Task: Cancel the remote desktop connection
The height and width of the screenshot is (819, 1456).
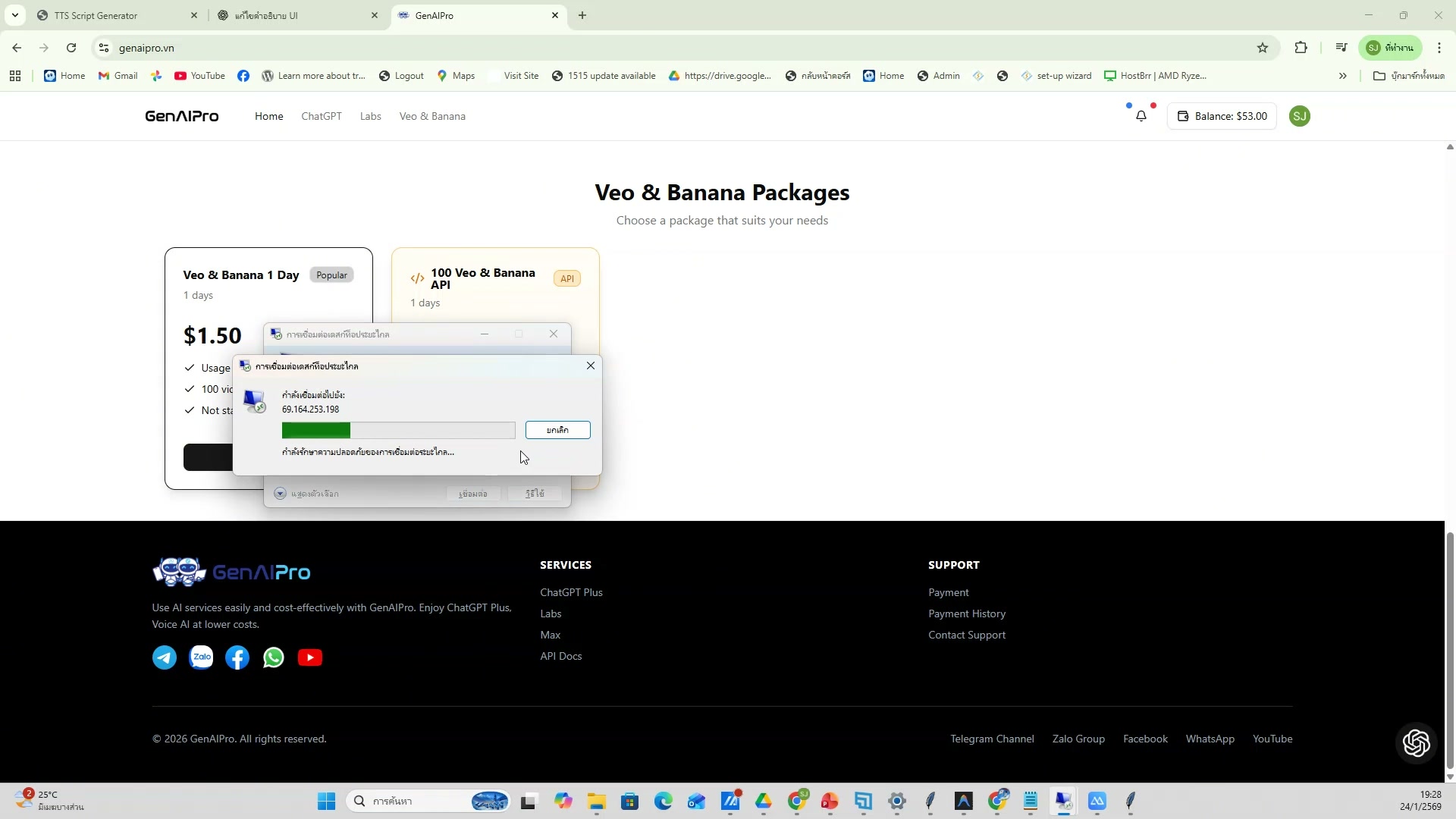Action: (557, 430)
